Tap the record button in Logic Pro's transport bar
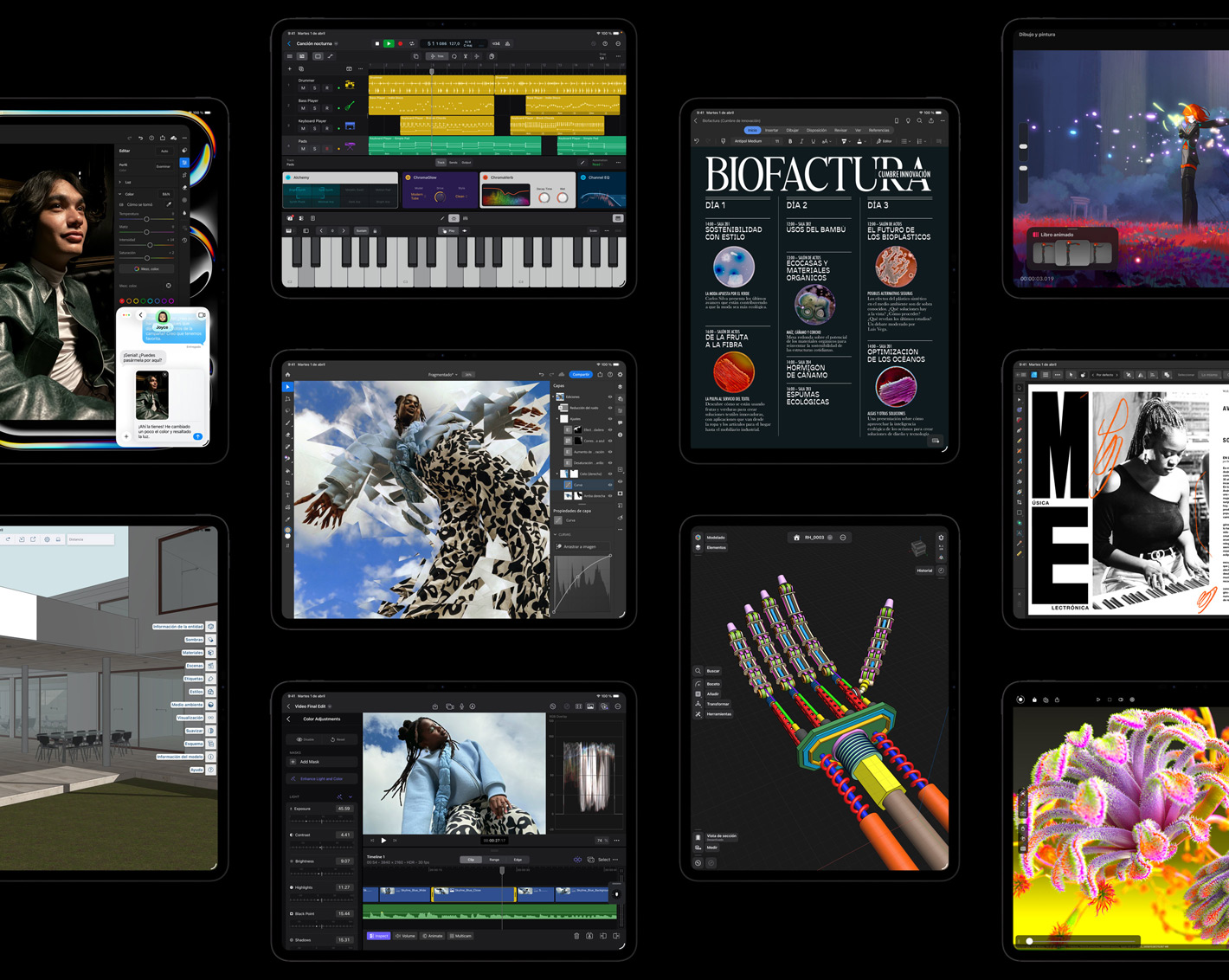Viewport: 1229px width, 980px height. tap(399, 43)
